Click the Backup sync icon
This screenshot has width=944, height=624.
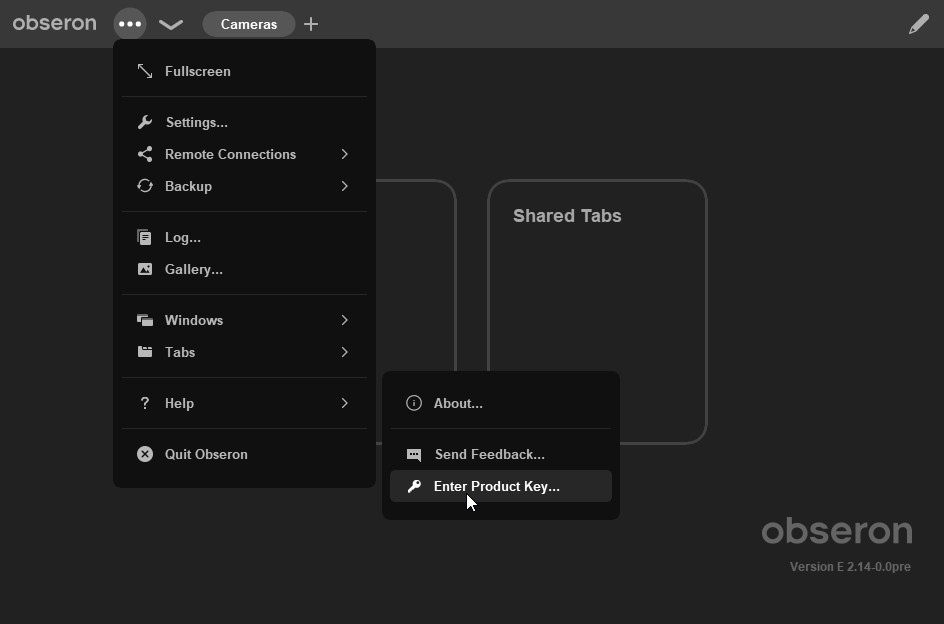[x=144, y=186]
